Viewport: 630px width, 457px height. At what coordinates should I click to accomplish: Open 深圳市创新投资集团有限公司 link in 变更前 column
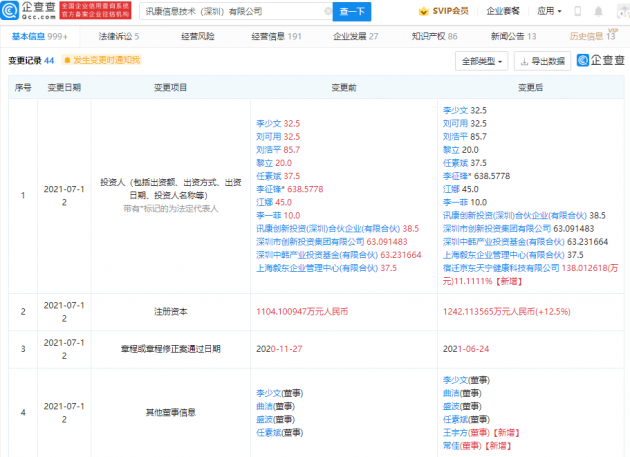pos(310,242)
